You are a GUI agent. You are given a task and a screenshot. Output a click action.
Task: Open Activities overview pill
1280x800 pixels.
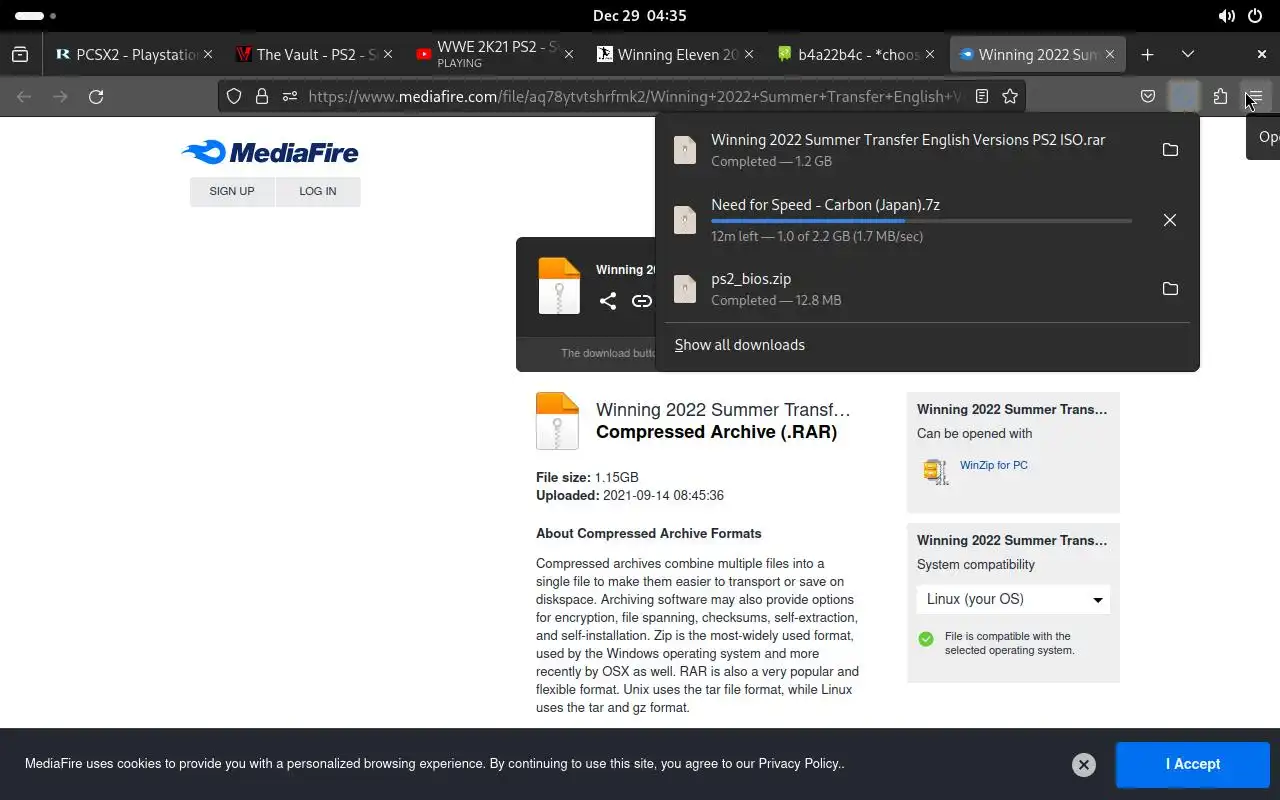tap(36, 16)
